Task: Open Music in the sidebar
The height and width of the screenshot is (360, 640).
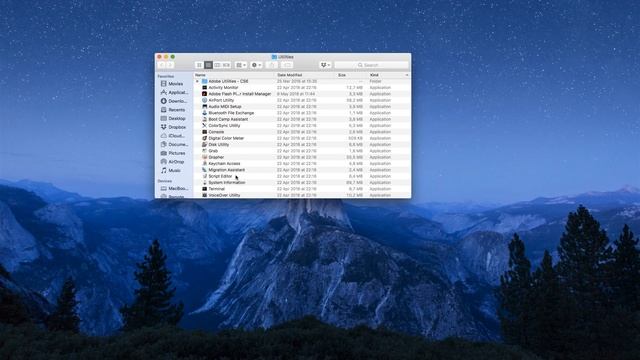Action: [x=171, y=170]
